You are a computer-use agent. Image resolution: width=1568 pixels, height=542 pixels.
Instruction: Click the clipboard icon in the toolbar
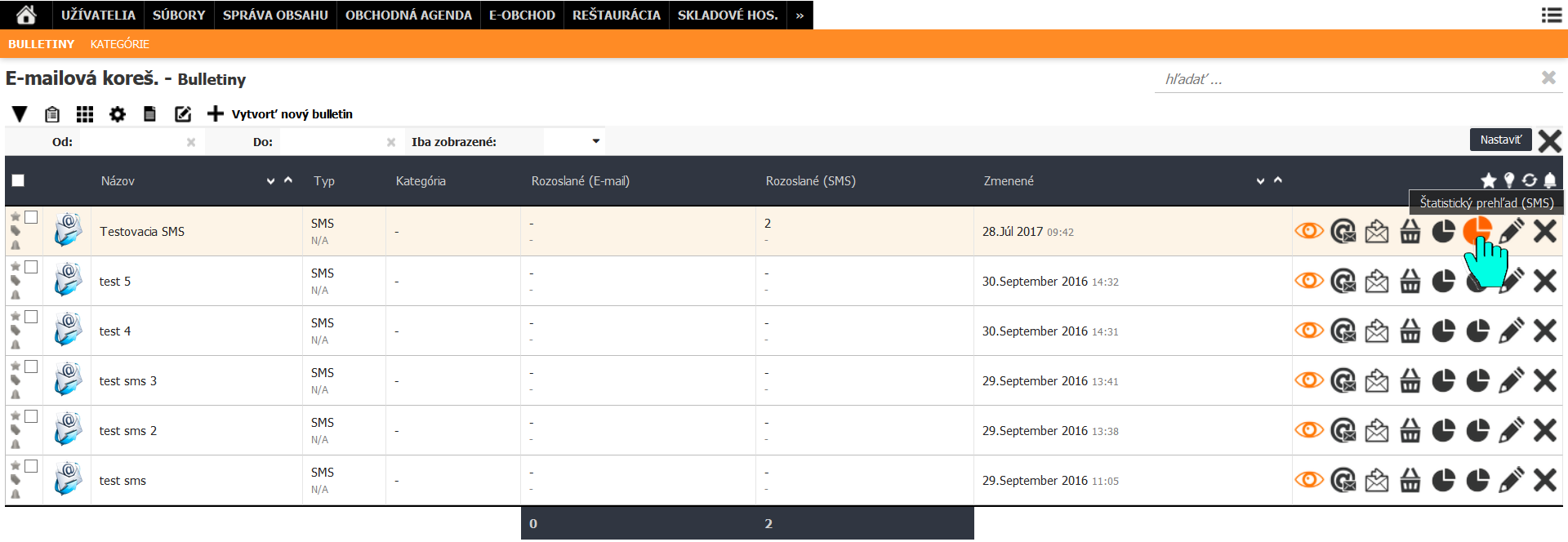tap(52, 114)
